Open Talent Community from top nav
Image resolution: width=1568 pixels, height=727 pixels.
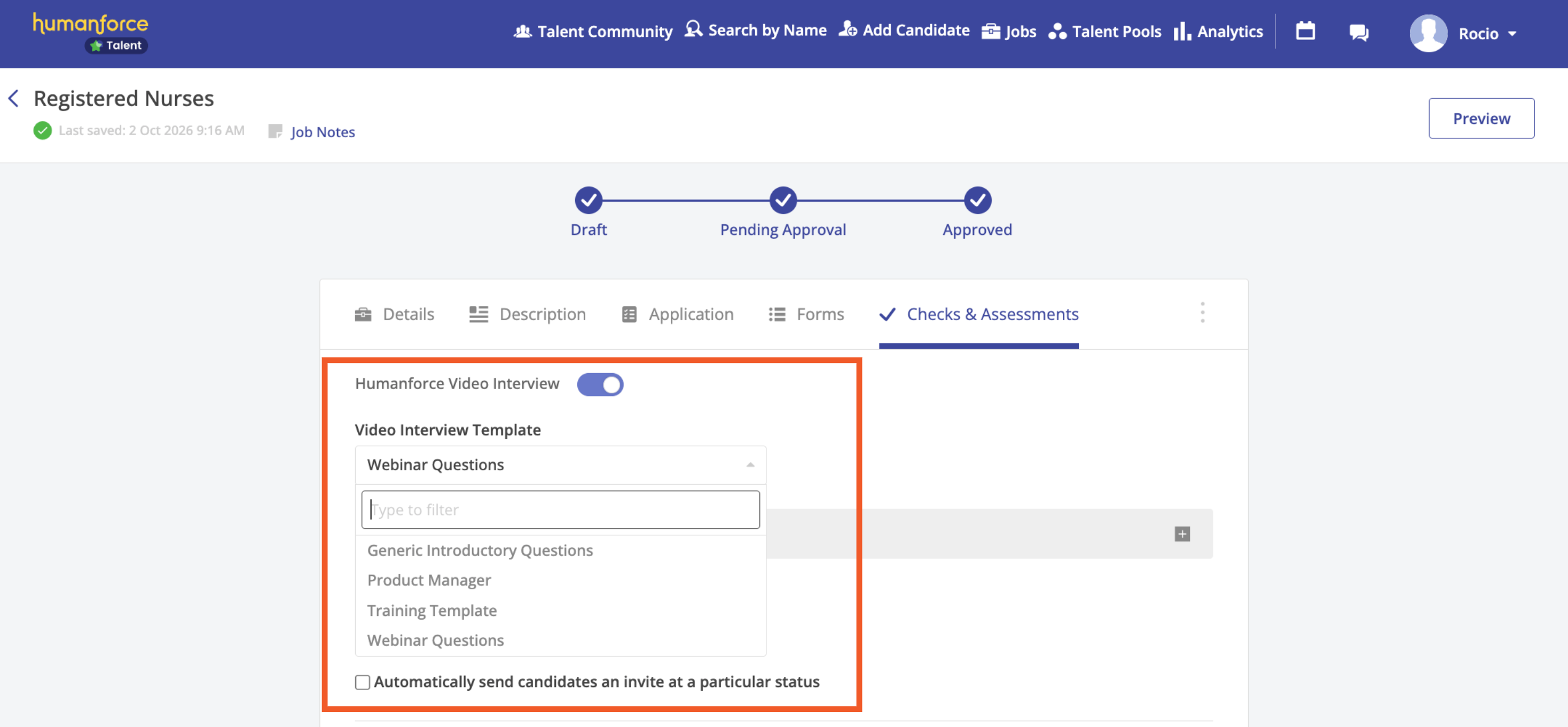pyautogui.click(x=593, y=31)
